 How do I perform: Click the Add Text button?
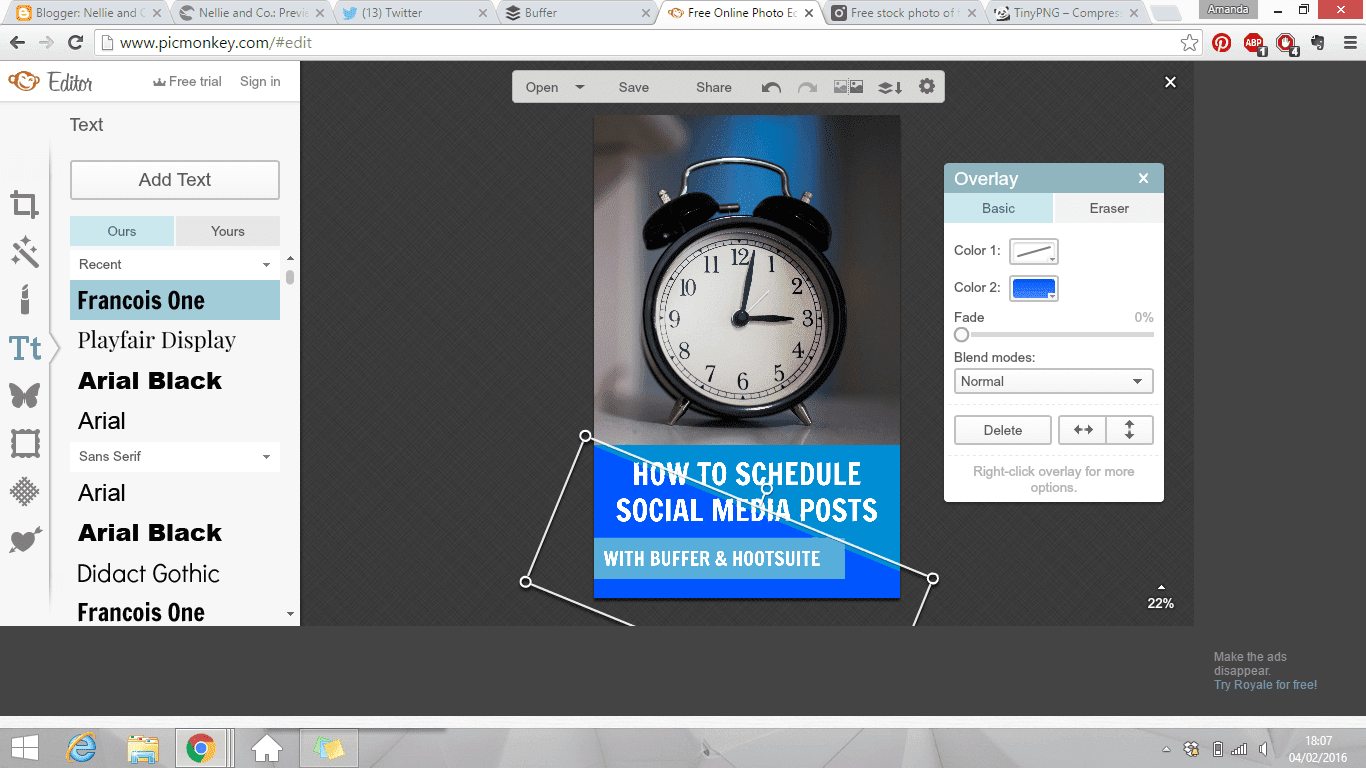tap(175, 180)
